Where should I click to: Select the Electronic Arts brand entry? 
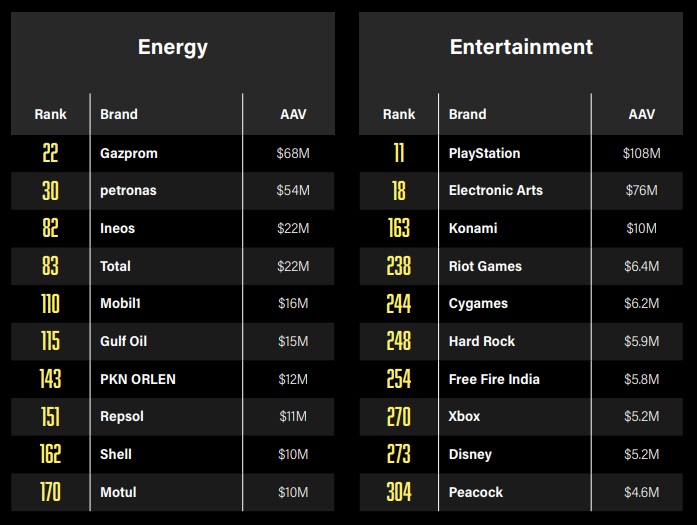click(496, 190)
